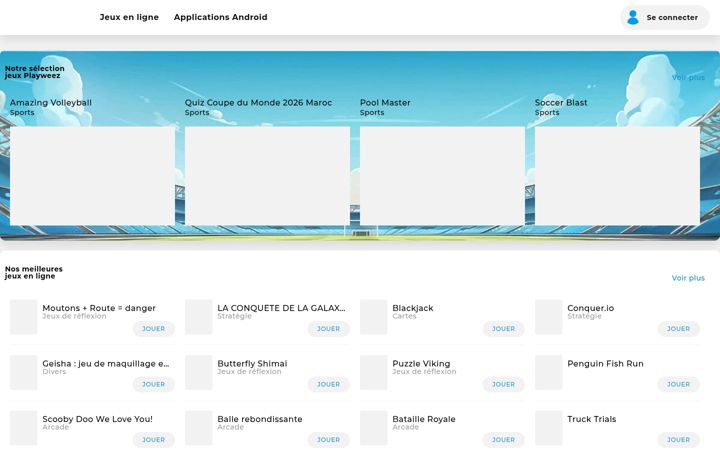Click the Truck Trials title

(591, 419)
